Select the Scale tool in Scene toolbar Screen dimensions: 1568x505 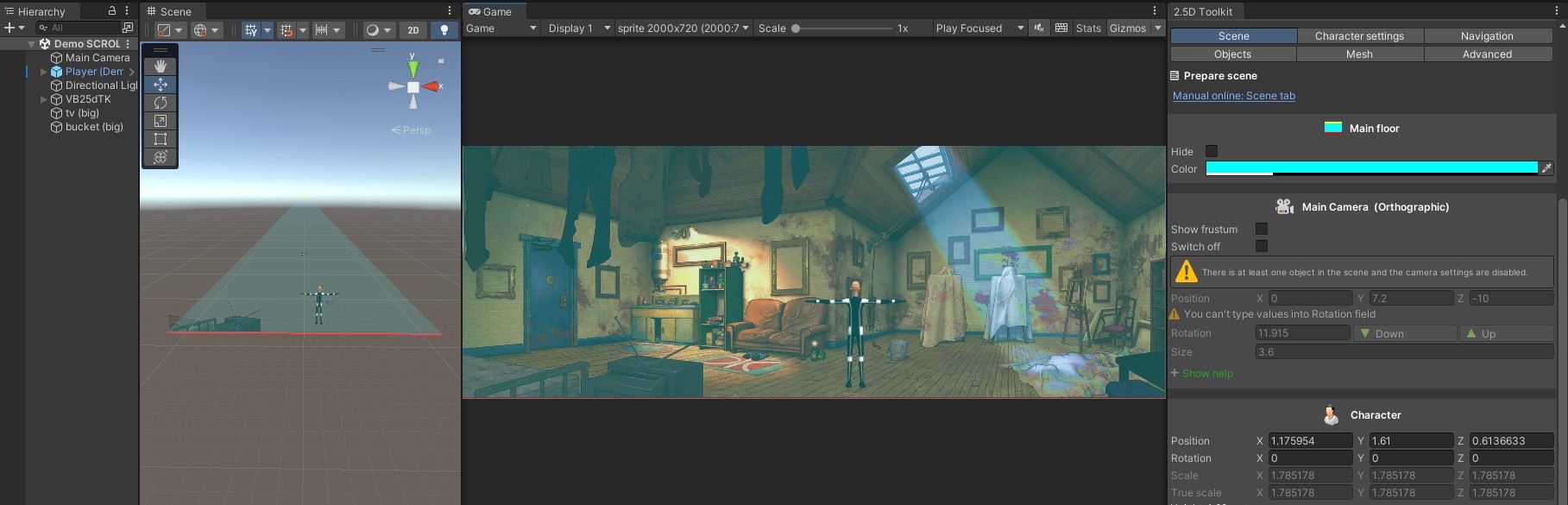coord(161,121)
